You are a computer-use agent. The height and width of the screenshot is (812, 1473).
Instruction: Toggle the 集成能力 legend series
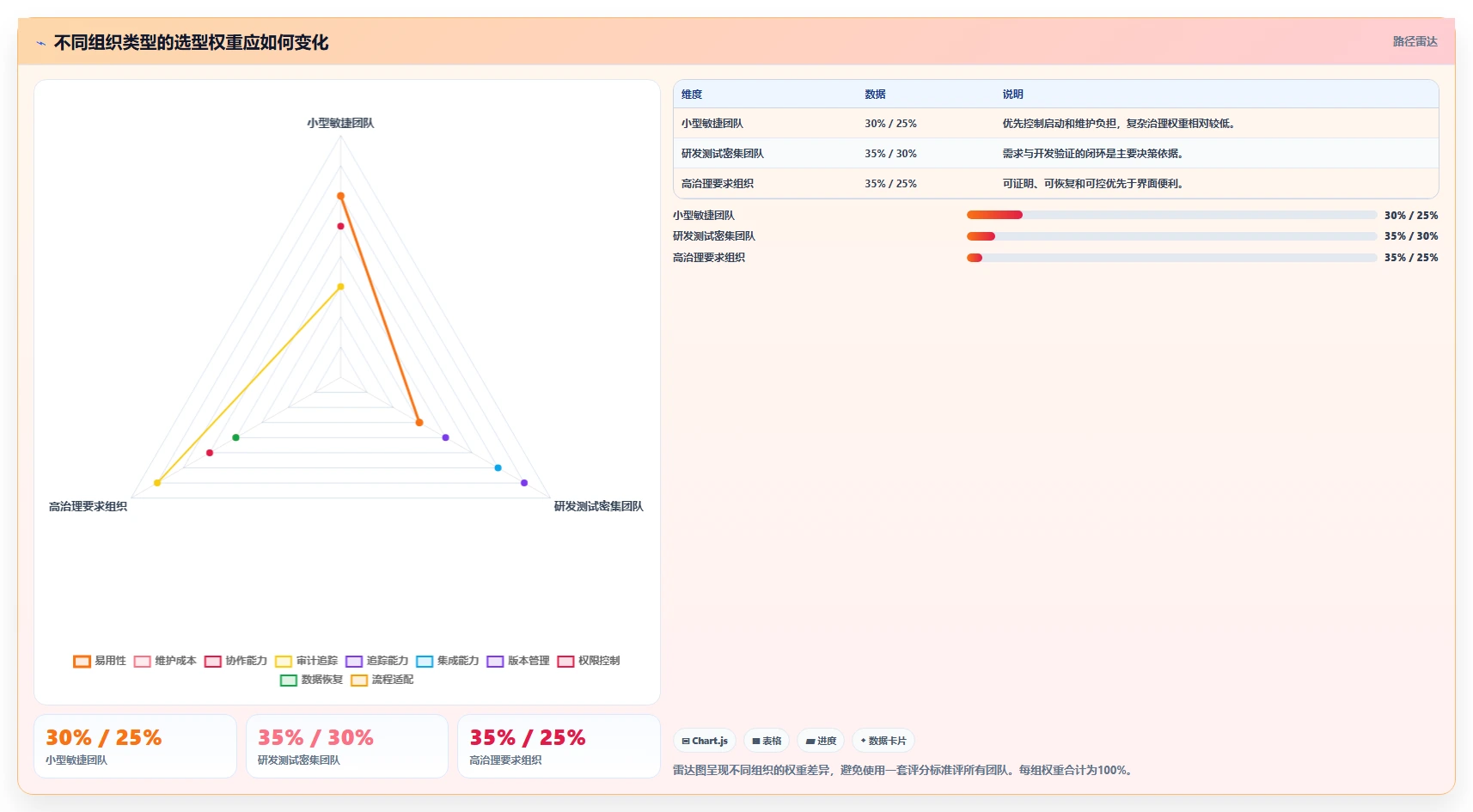pos(447,661)
